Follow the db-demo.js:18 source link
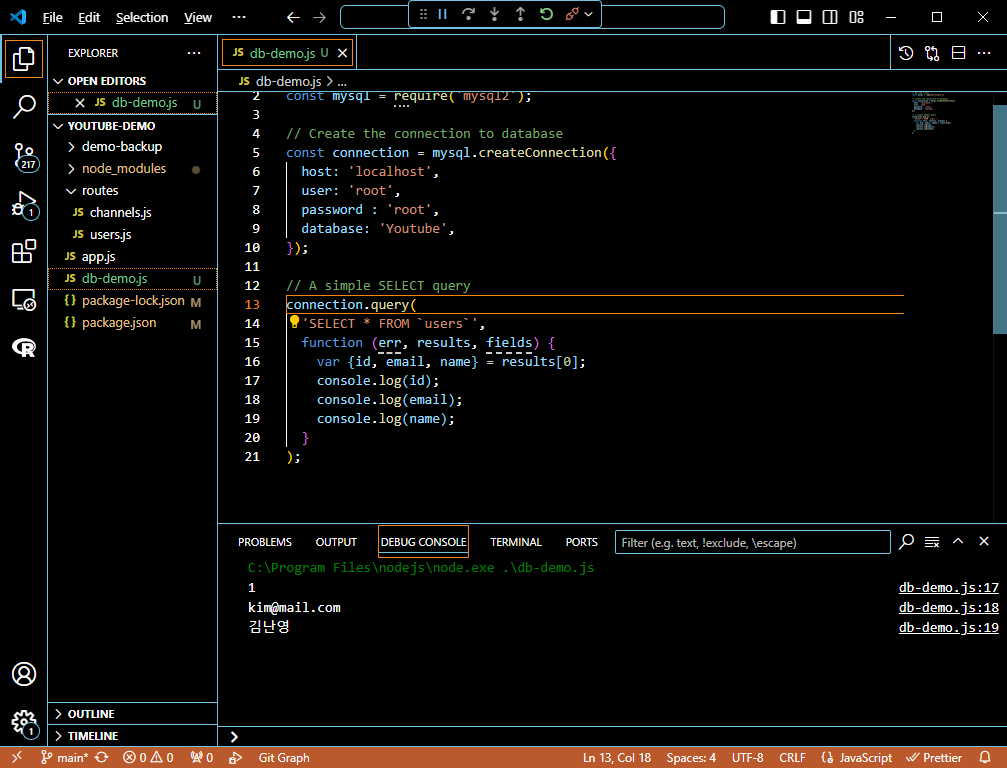1007x768 pixels. pyautogui.click(x=949, y=607)
